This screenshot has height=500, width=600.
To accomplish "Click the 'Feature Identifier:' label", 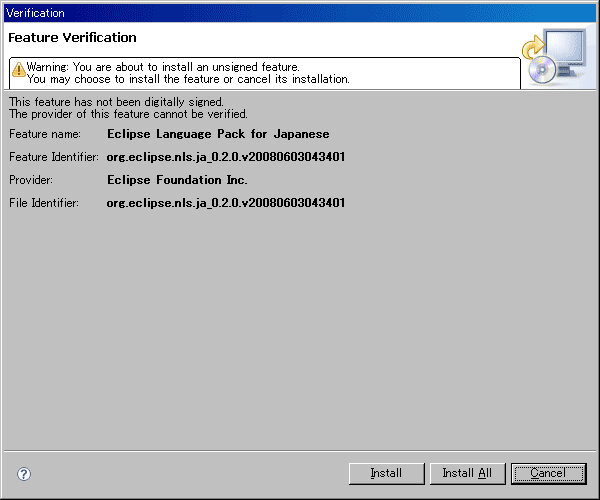I will 54,157.
